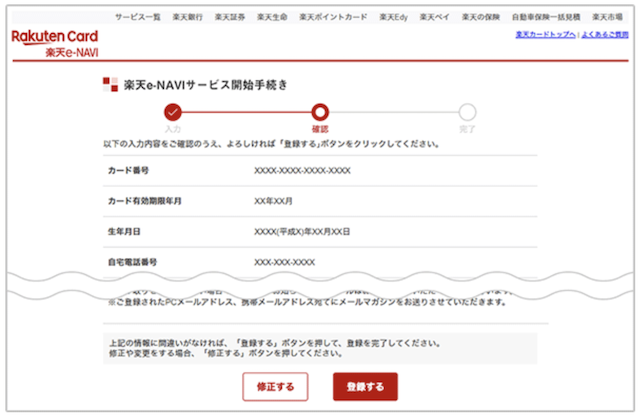
Task: Click the 完了 step circle in progress bar
Action: [x=467, y=112]
